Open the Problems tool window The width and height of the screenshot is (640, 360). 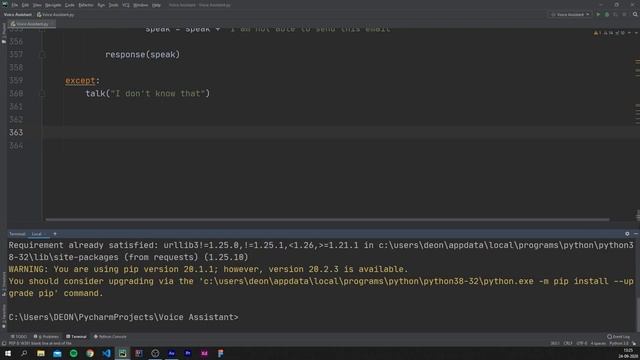[x=47, y=337]
